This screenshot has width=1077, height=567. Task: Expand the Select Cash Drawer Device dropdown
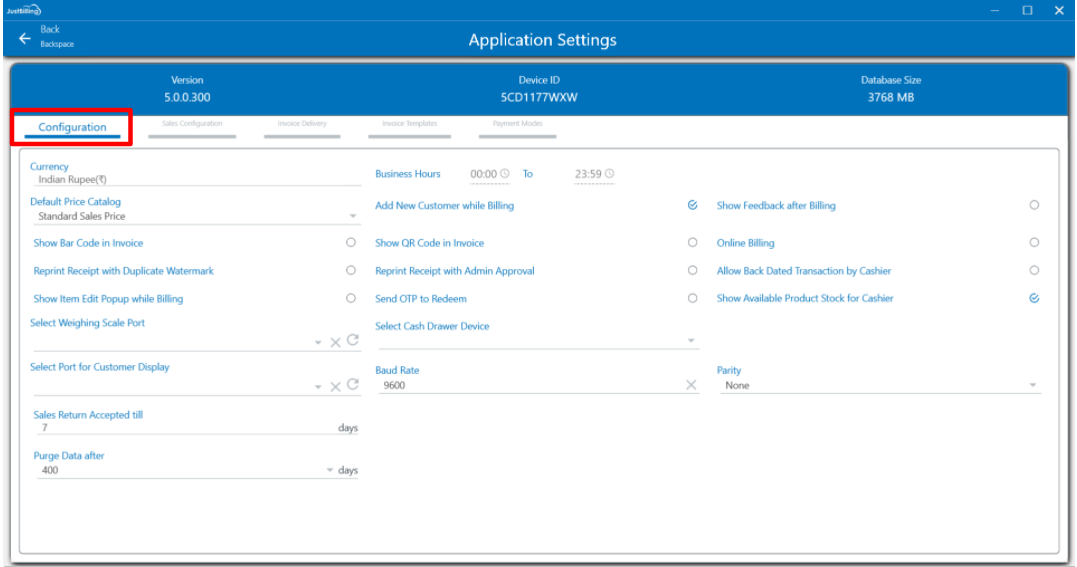(691, 341)
